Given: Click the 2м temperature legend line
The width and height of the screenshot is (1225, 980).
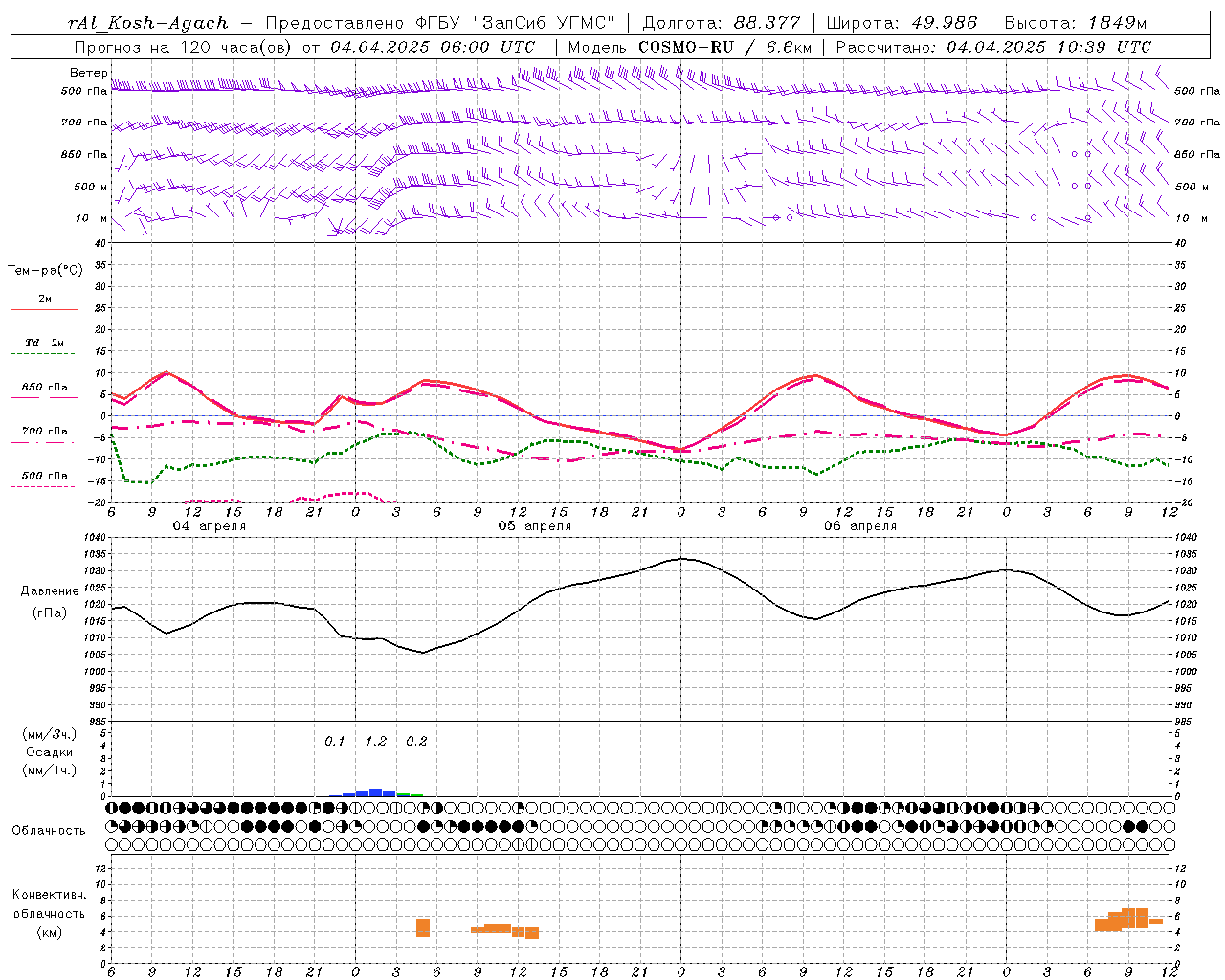Looking at the screenshot, I should 44,309.
